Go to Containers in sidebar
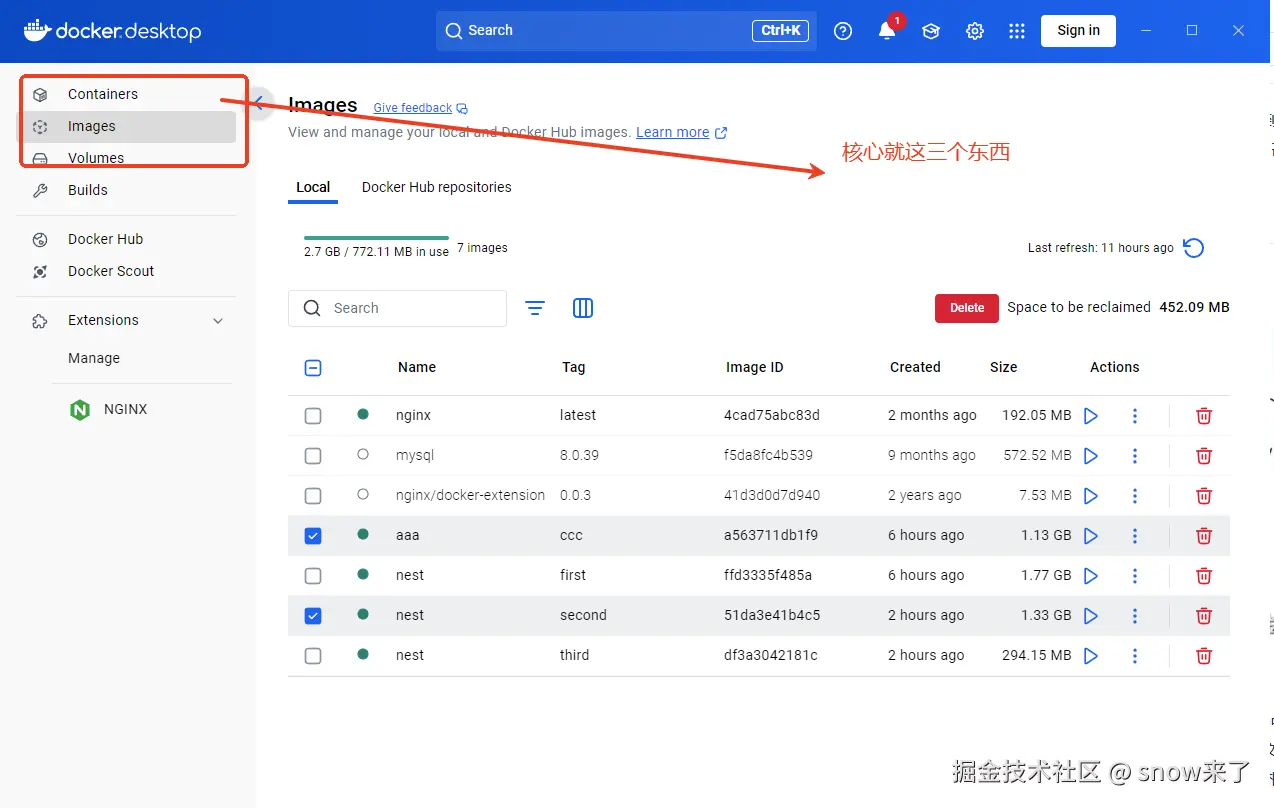The image size is (1274, 808). tap(127, 94)
